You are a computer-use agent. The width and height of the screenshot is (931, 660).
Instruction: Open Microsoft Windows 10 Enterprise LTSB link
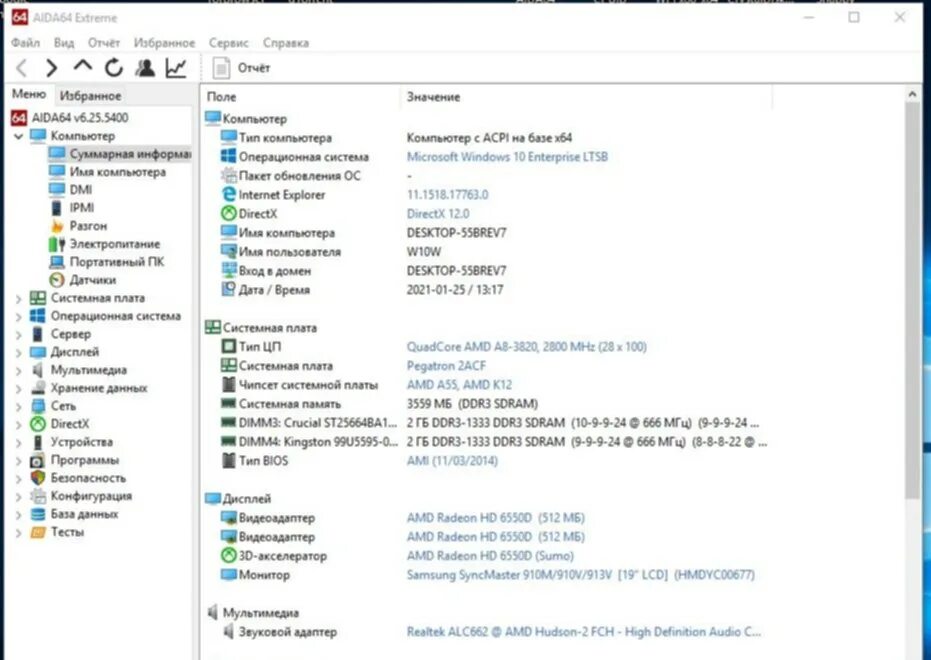point(507,157)
